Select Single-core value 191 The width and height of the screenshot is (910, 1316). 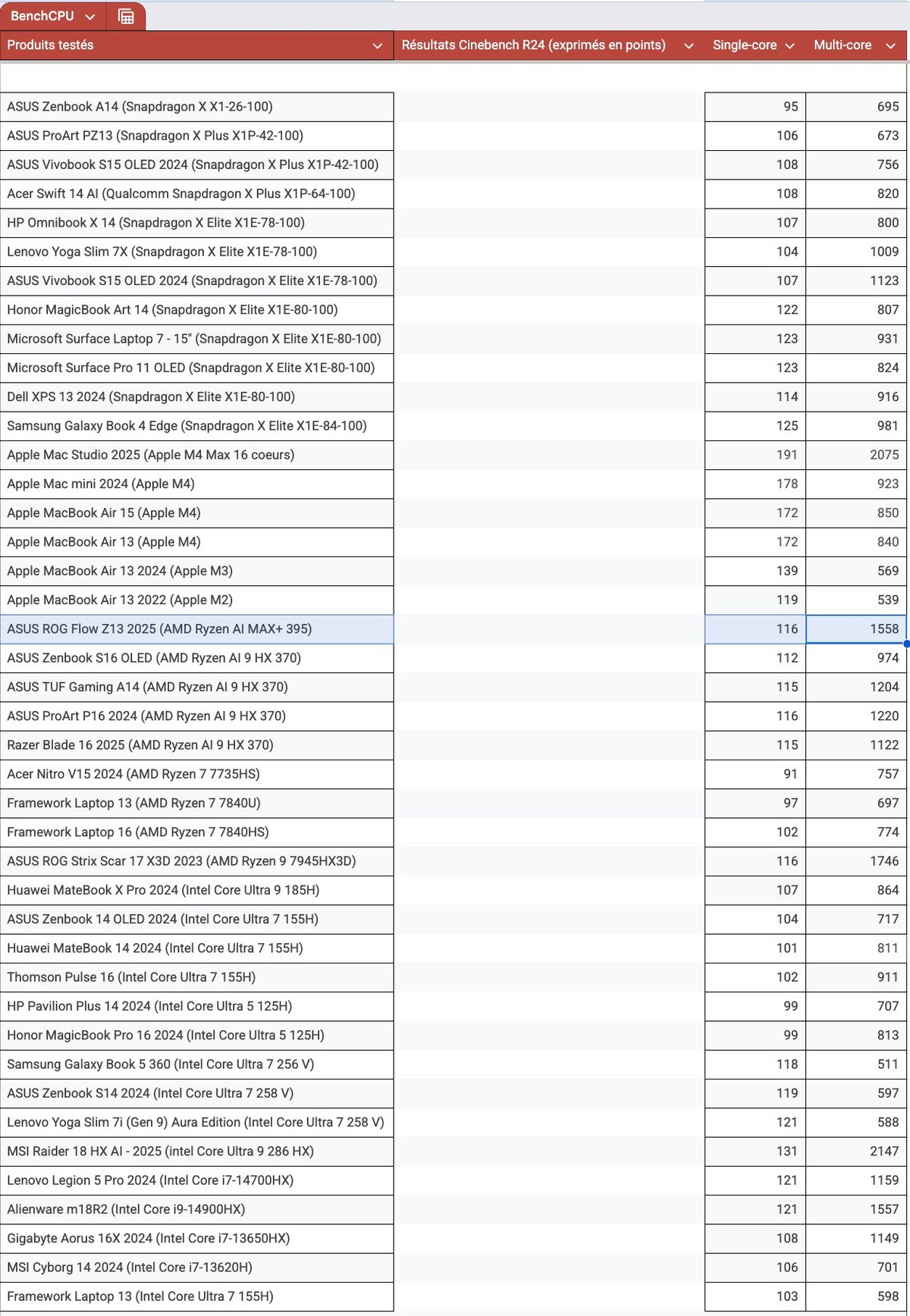(755, 455)
